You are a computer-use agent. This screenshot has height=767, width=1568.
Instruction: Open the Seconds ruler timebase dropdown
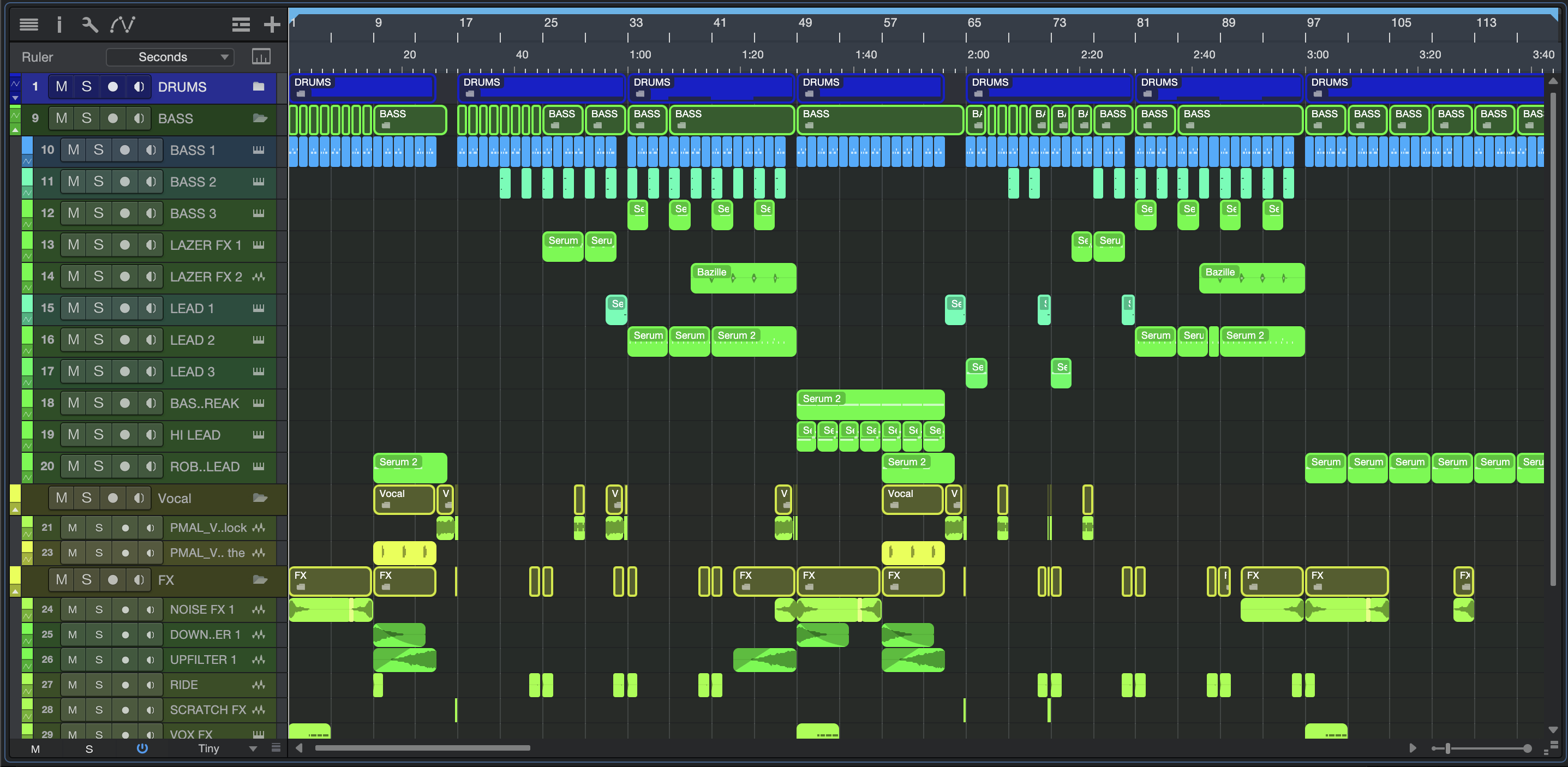click(170, 57)
